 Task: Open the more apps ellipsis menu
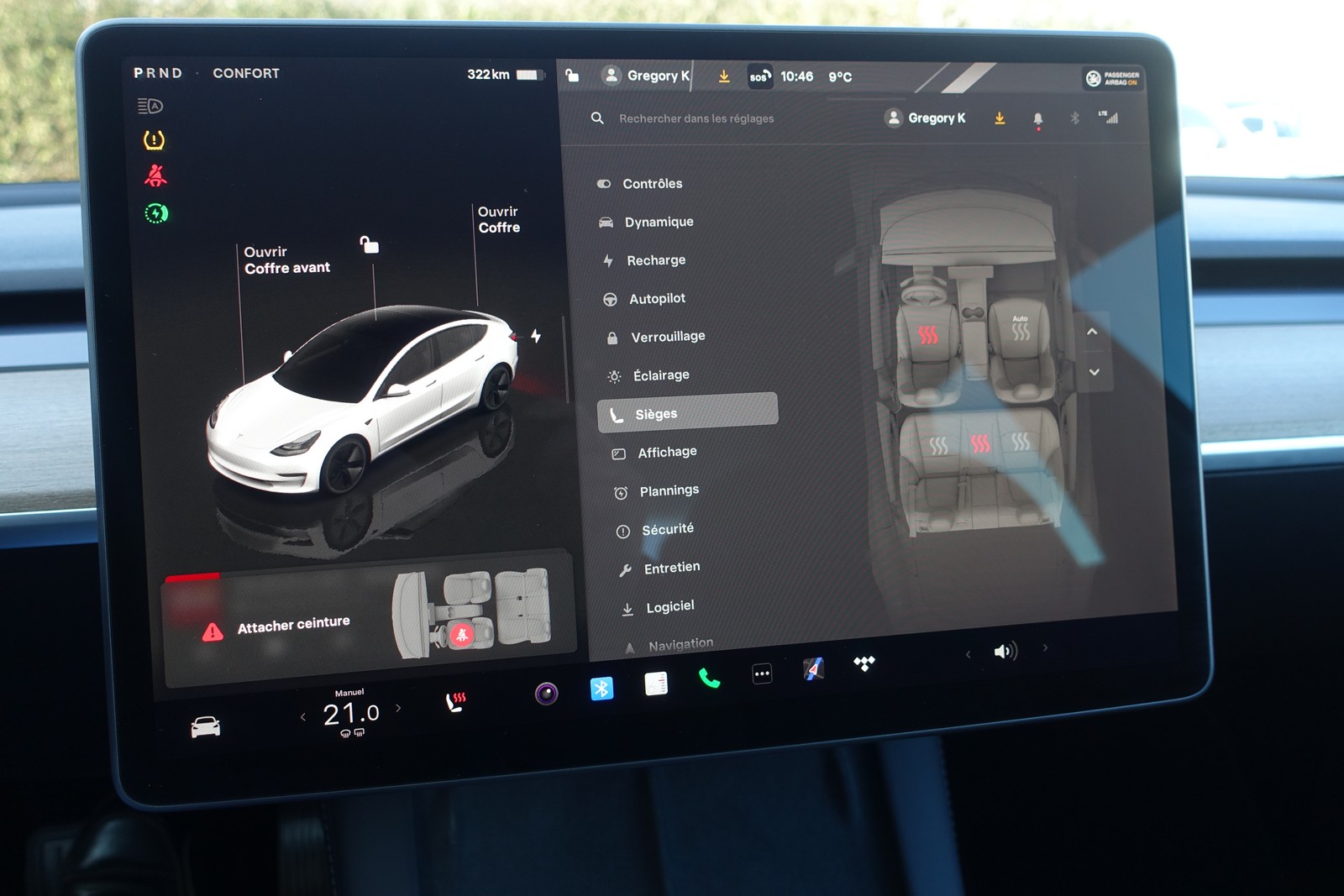(x=762, y=673)
